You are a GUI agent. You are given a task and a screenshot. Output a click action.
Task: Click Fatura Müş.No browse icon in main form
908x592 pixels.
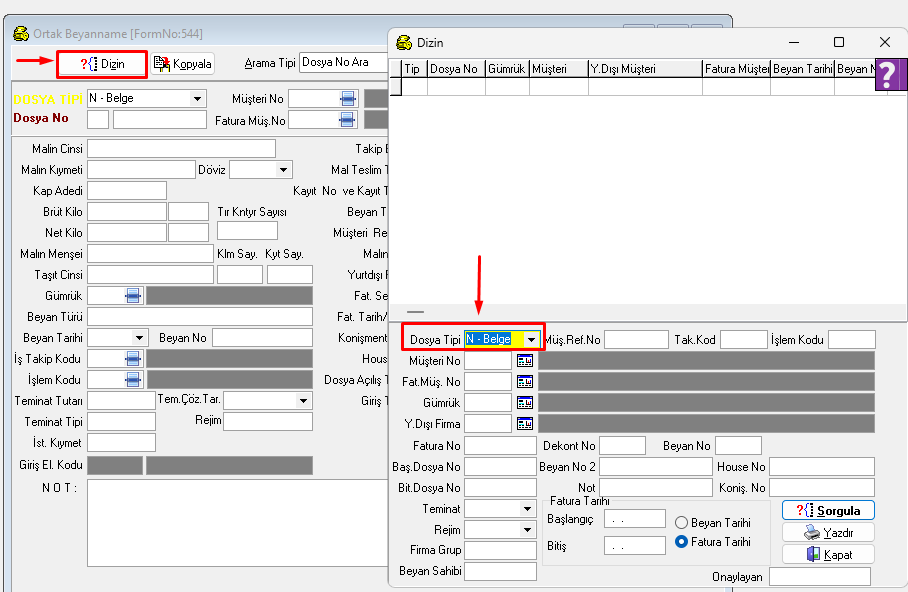click(x=347, y=120)
